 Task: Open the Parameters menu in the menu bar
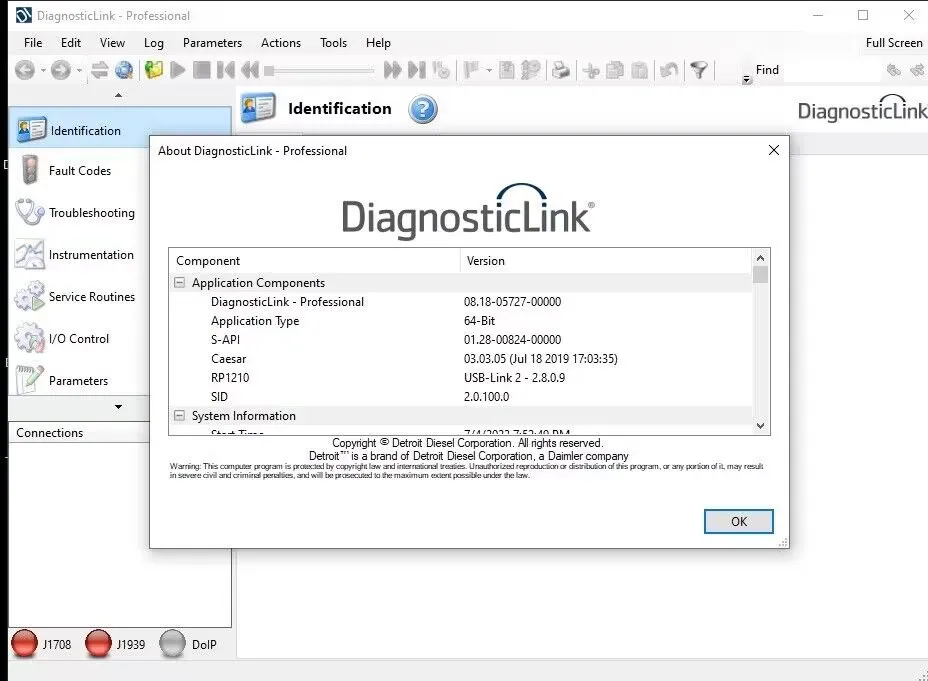[x=212, y=43]
